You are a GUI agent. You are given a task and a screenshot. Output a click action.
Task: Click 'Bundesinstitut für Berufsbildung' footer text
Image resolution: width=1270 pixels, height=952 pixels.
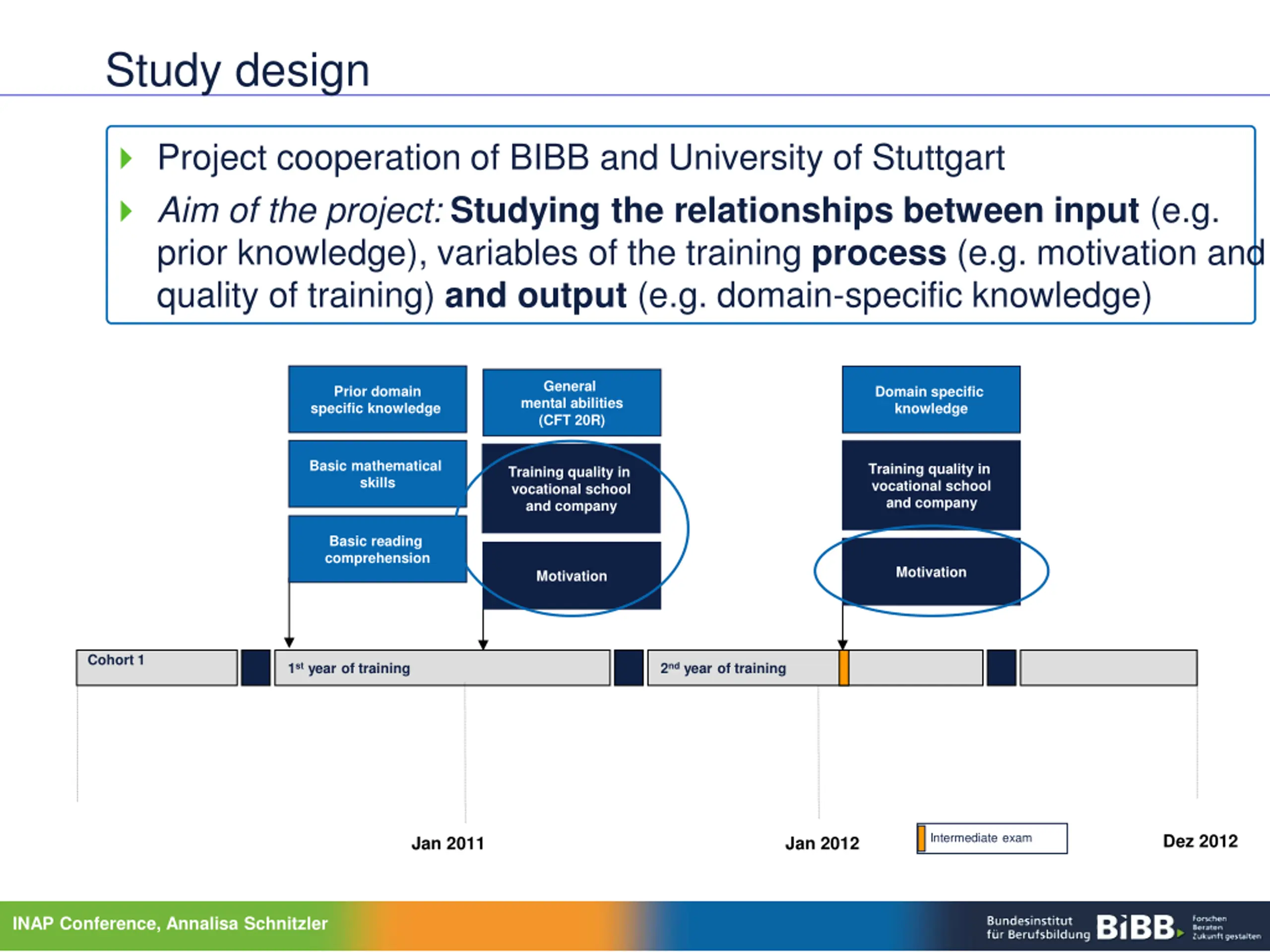tap(1038, 927)
